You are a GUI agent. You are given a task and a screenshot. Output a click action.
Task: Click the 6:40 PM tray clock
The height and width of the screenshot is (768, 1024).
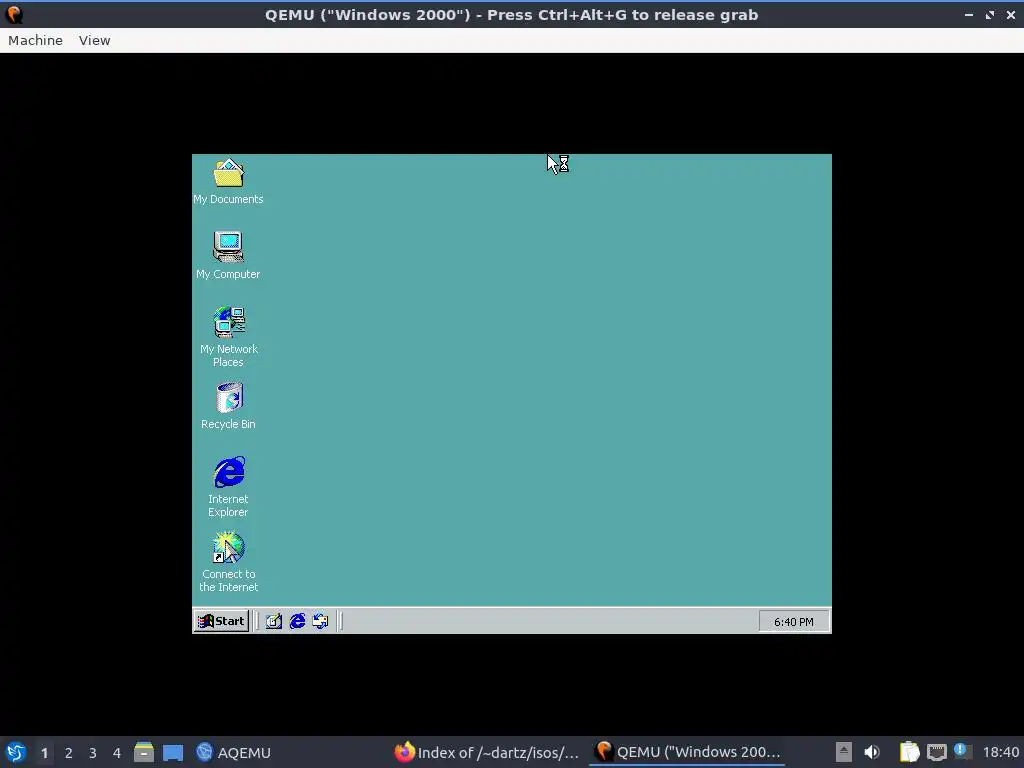click(793, 622)
